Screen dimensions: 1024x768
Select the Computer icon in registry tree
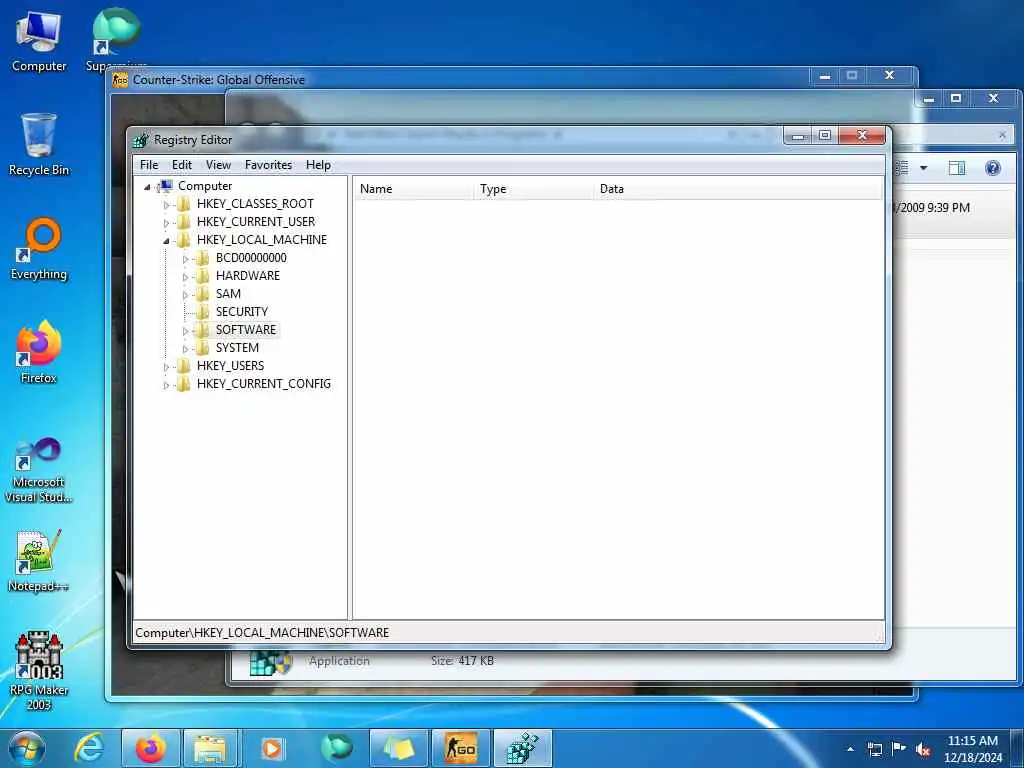[x=166, y=186]
